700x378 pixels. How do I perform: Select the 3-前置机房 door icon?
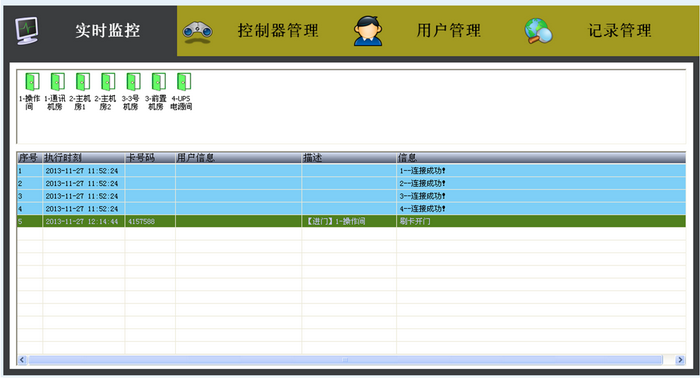pos(158,82)
